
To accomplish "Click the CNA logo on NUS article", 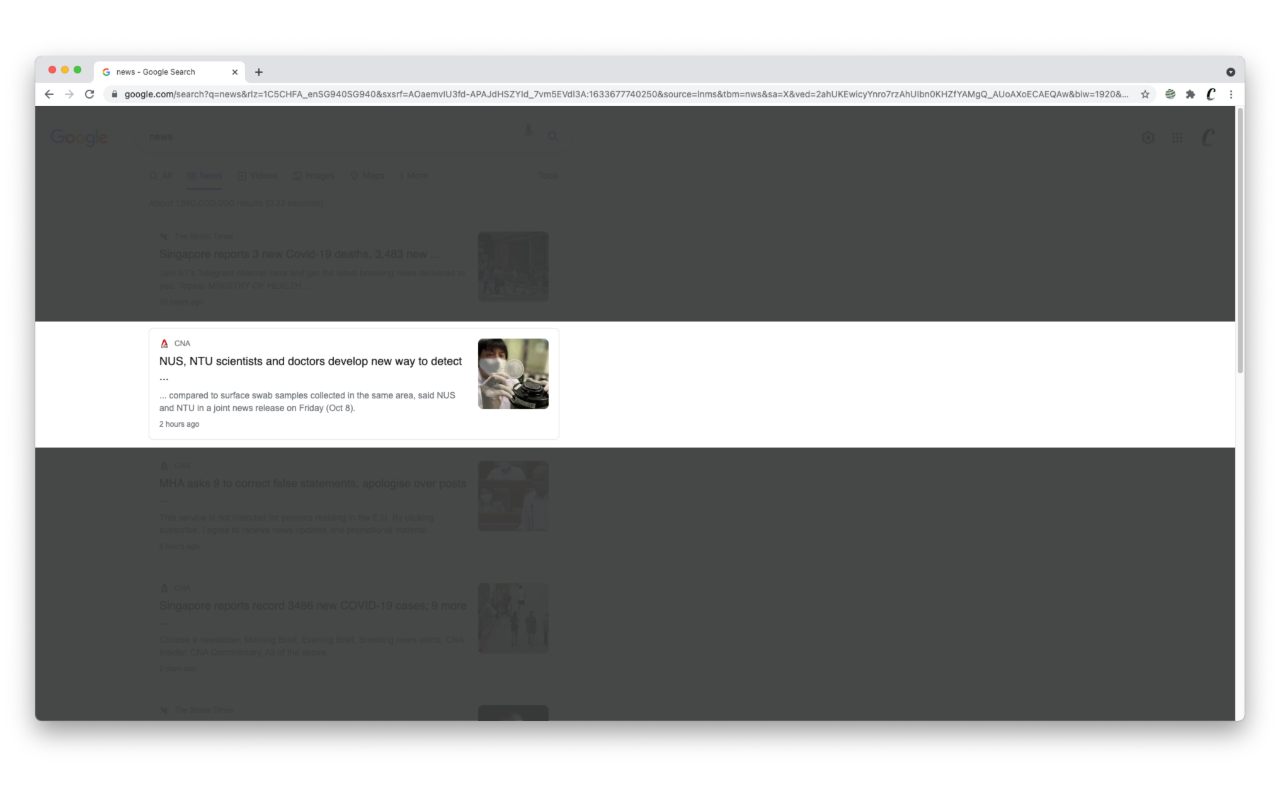I will 165,343.
